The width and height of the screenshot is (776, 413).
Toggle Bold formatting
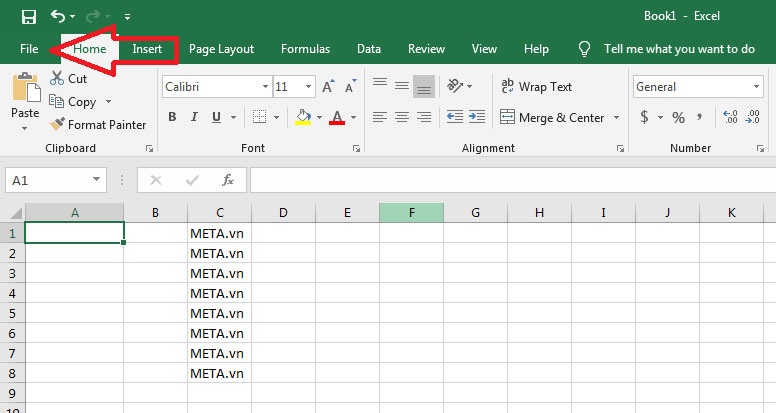click(172, 117)
